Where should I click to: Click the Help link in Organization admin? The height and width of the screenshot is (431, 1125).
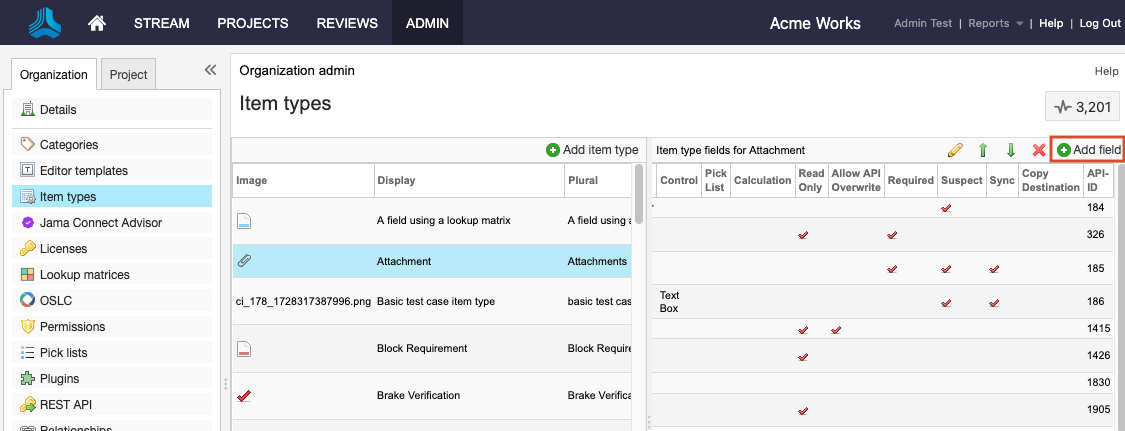1106,71
